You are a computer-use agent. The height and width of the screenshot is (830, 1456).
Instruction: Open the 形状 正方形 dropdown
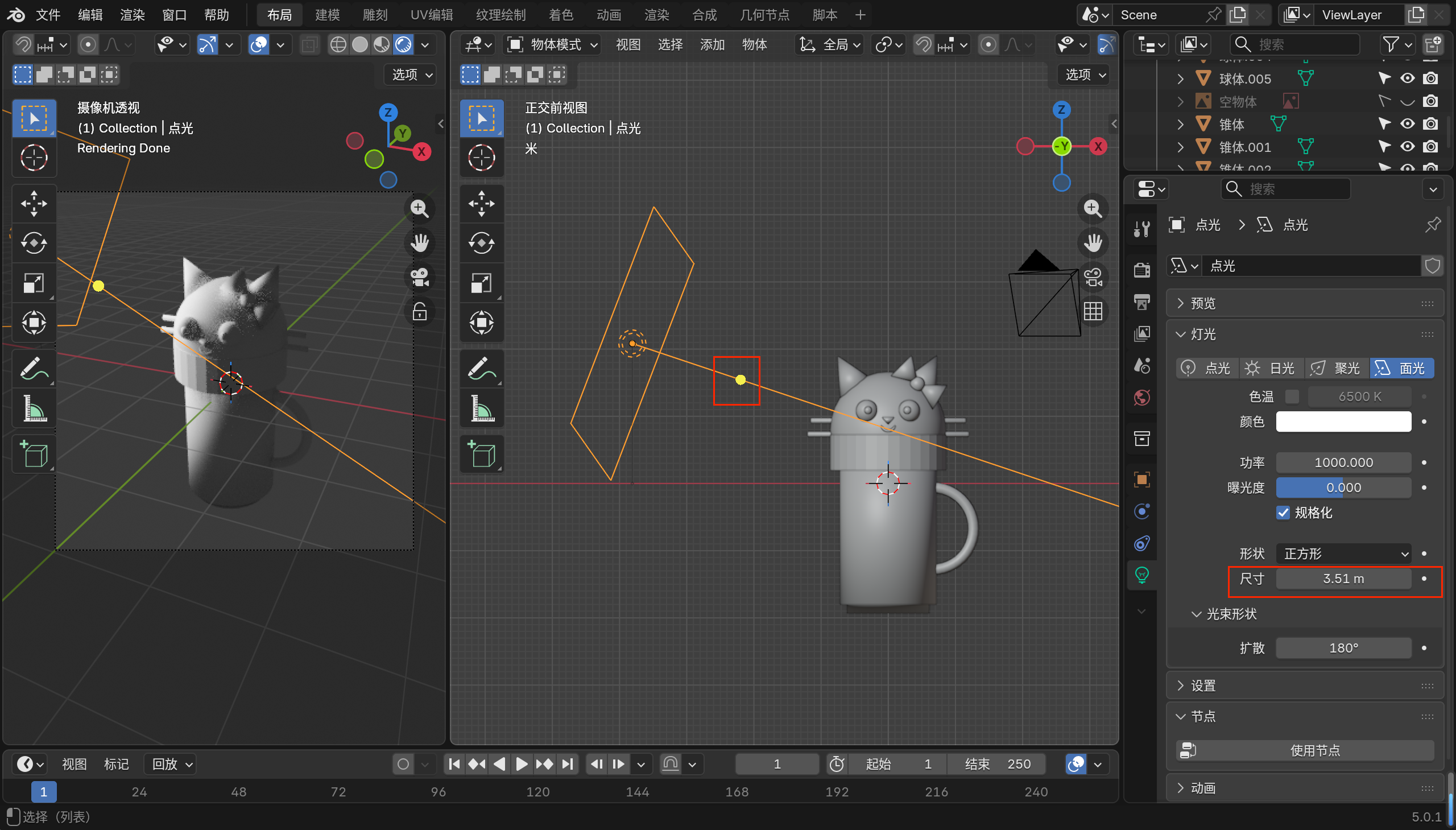[x=1343, y=554]
